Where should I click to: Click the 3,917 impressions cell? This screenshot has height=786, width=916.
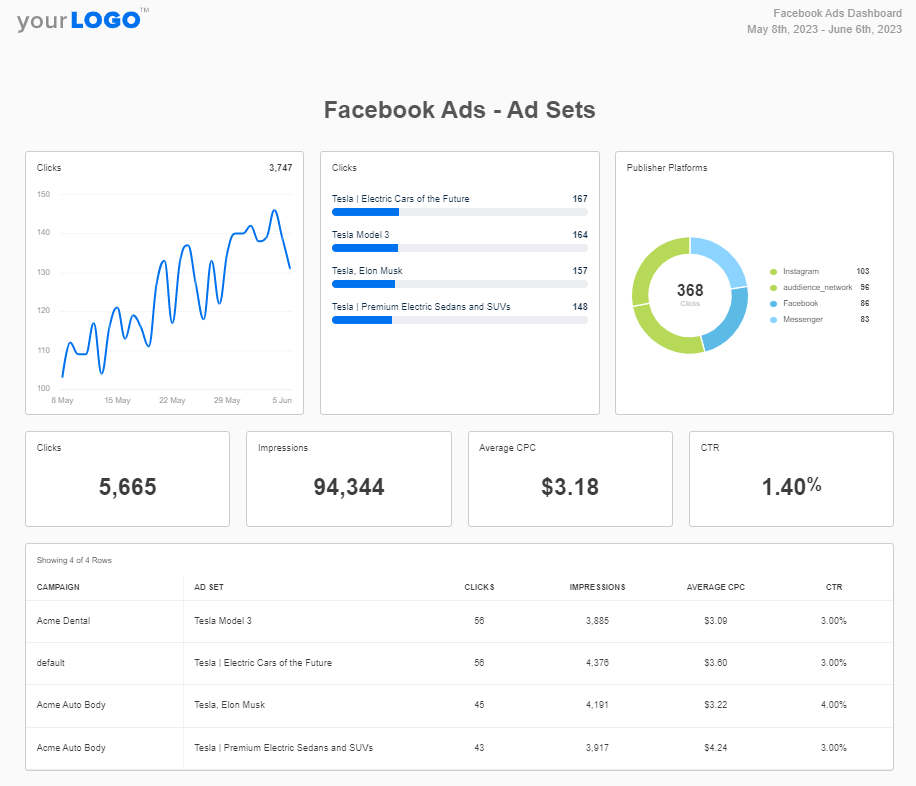point(597,747)
